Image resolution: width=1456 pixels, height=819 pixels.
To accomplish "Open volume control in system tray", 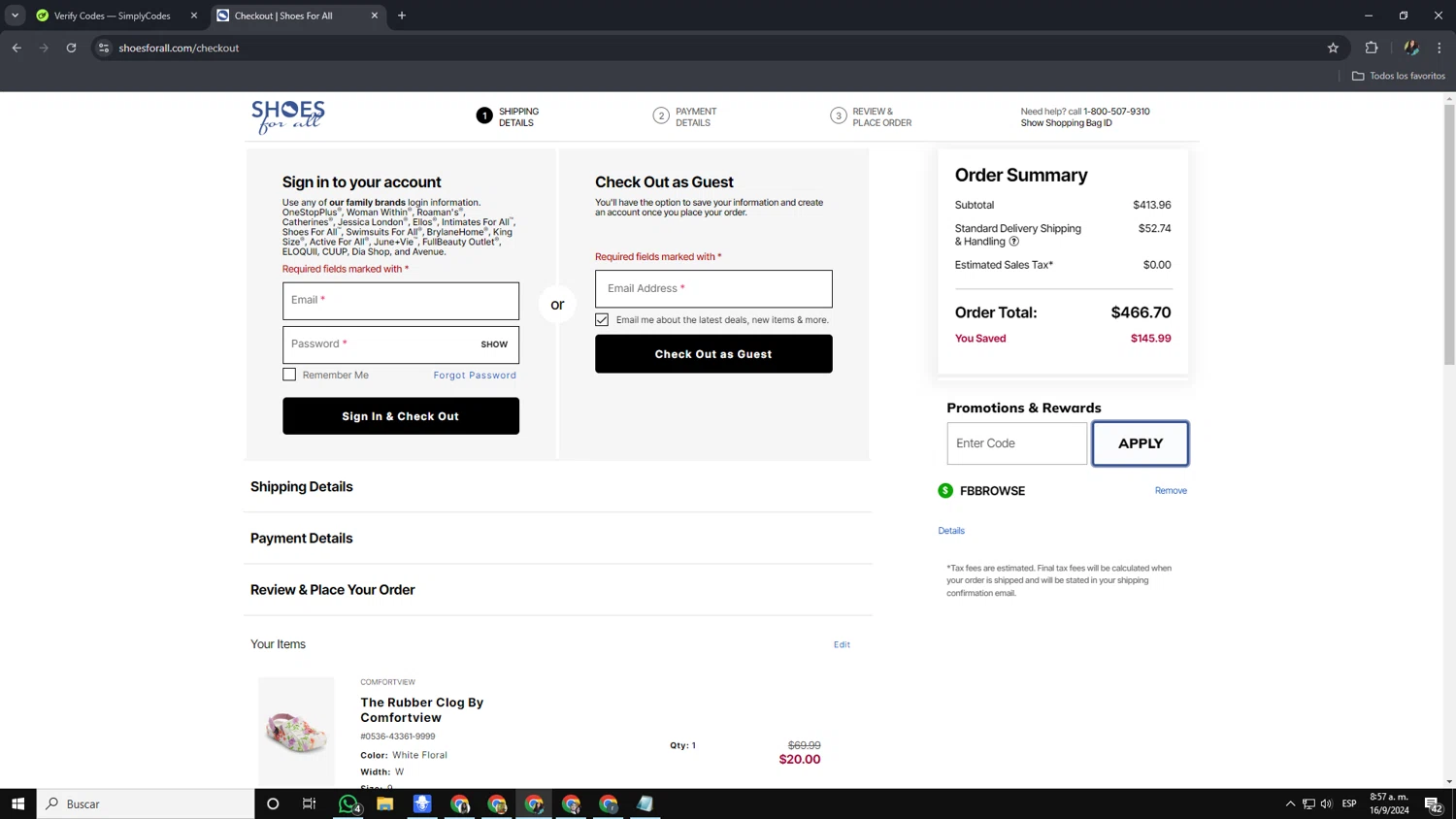I will coord(1326,803).
